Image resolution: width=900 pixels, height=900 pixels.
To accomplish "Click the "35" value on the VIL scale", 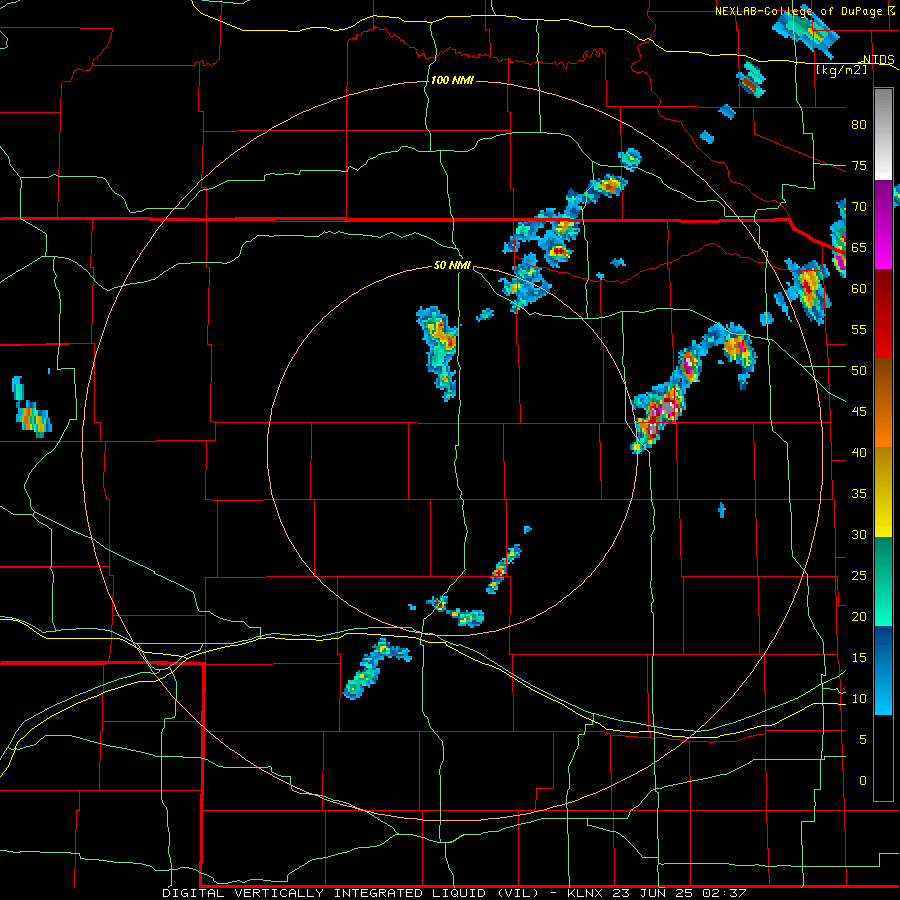I will pos(859,494).
